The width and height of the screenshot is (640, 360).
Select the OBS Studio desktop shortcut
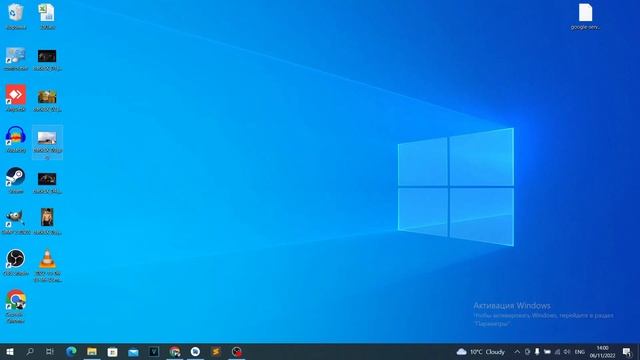16,262
